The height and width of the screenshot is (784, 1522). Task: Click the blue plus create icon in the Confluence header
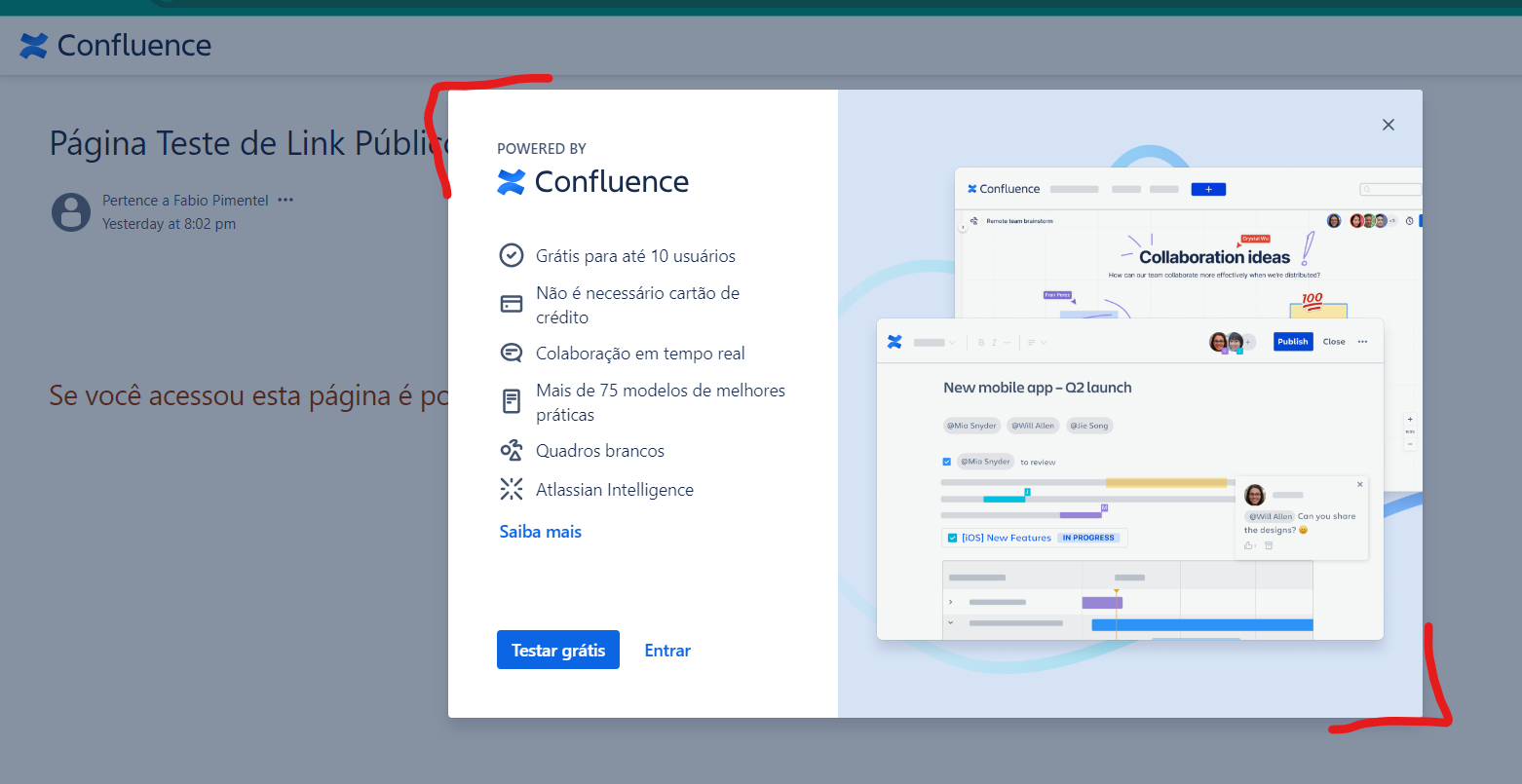pyautogui.click(x=1208, y=188)
